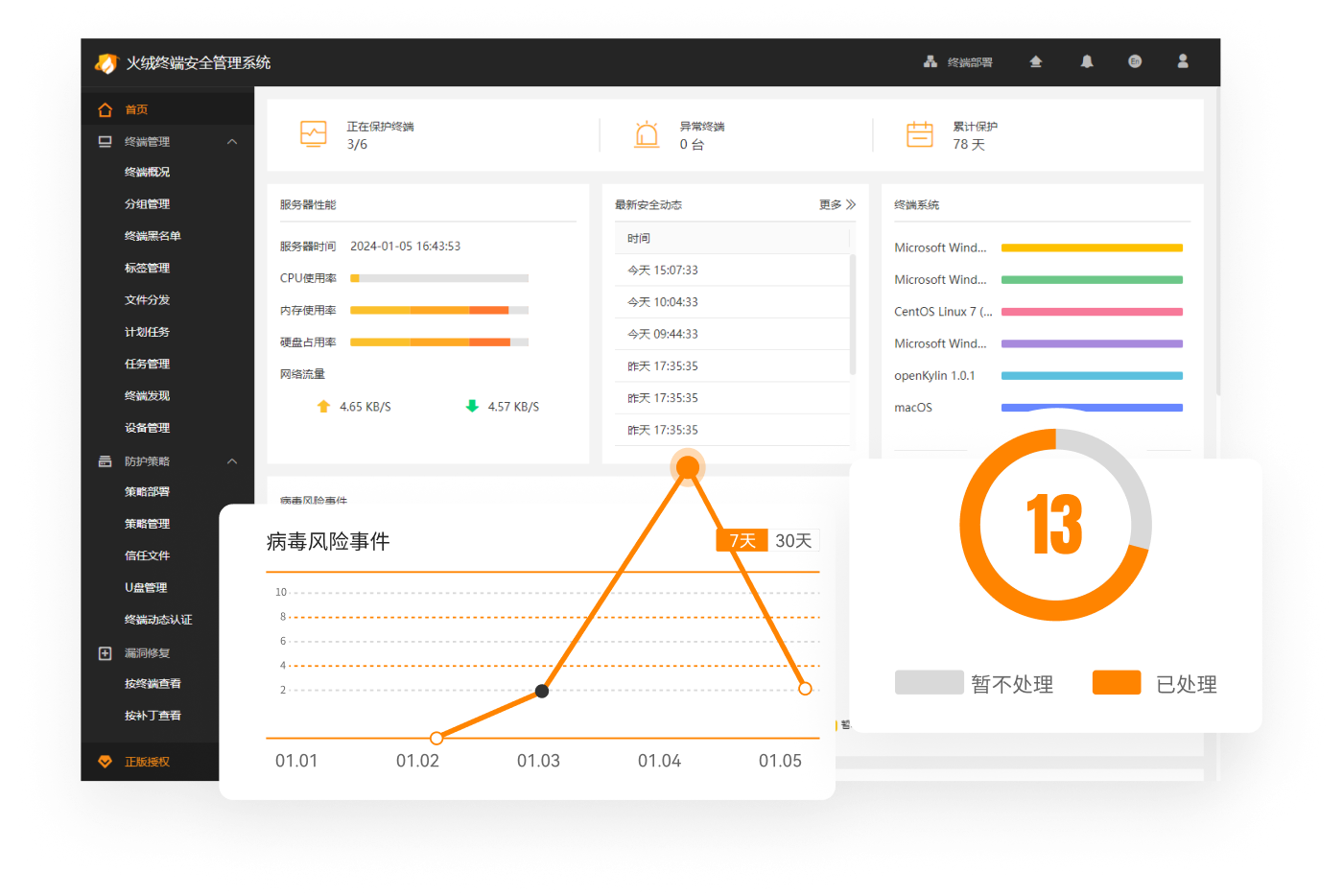The image size is (1343, 896).
Task: Click the 漏洞修复 plus-box icon
Action: coord(105,653)
